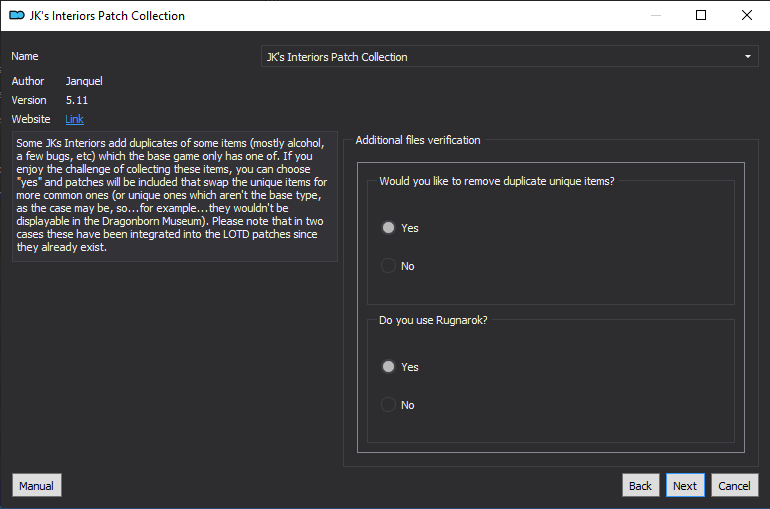Click the description text box
The width and height of the screenshot is (770, 509).
(175, 196)
